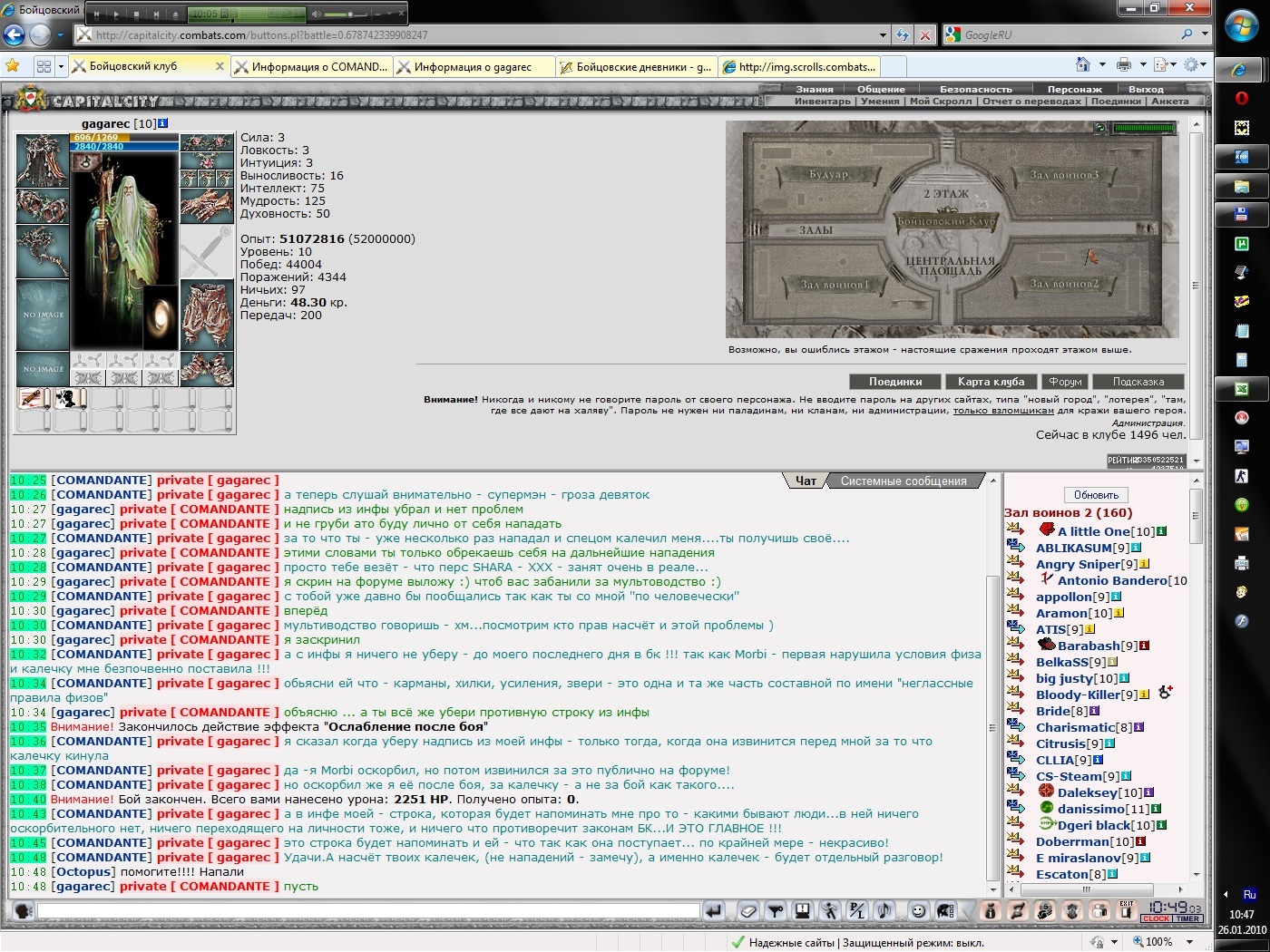This screenshot has height=952, width=1270.
Task: Click the Favorites star icon
Action: (13, 65)
